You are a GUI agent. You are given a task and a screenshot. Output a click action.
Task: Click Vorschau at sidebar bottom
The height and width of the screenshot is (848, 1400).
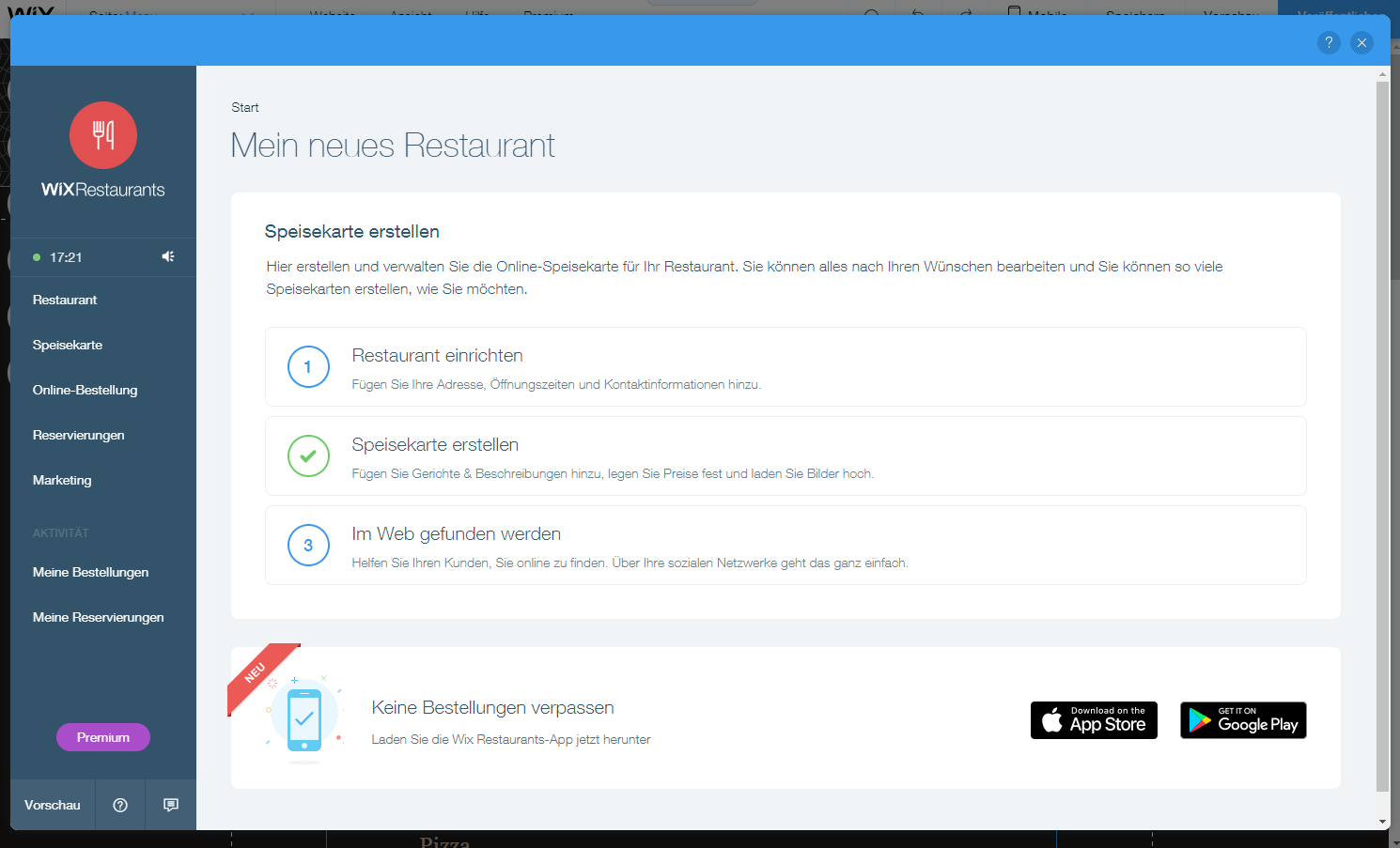point(53,805)
